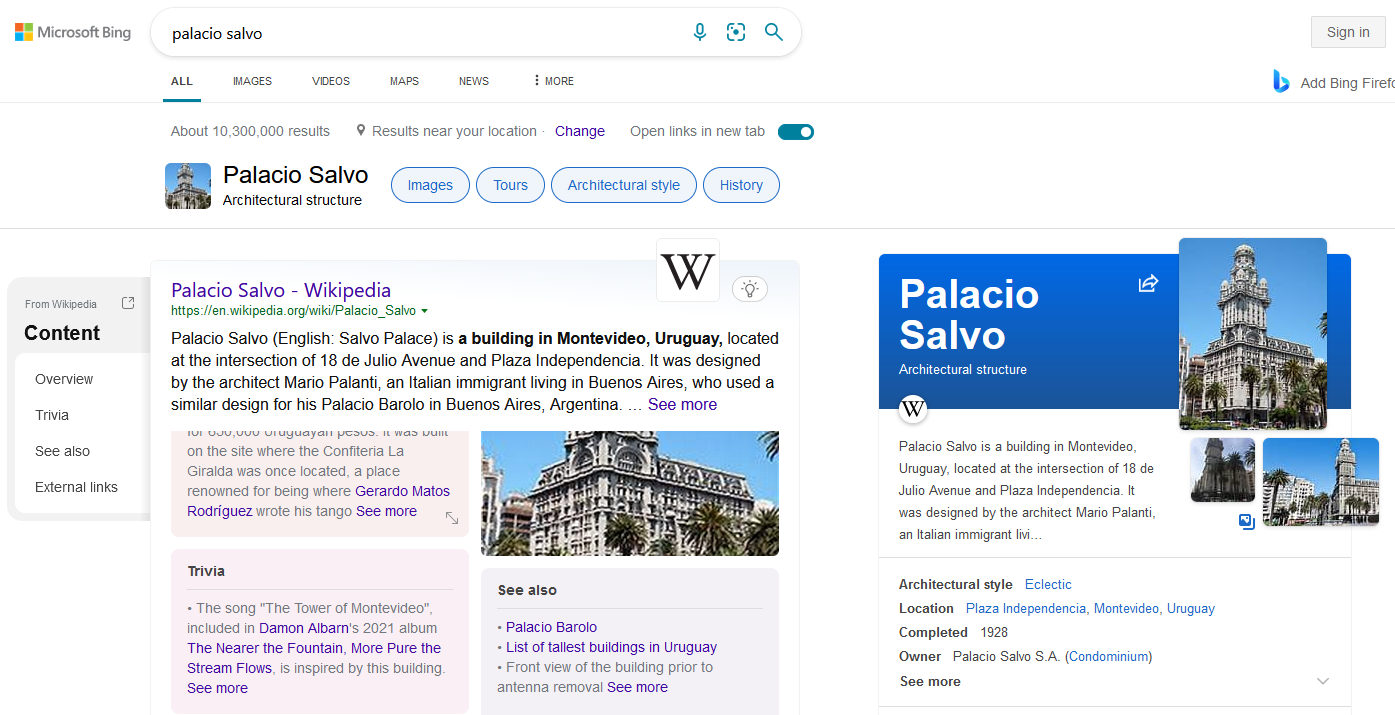Switch to the NEWS tab
Image resolution: width=1395 pixels, height=715 pixels.
(474, 81)
